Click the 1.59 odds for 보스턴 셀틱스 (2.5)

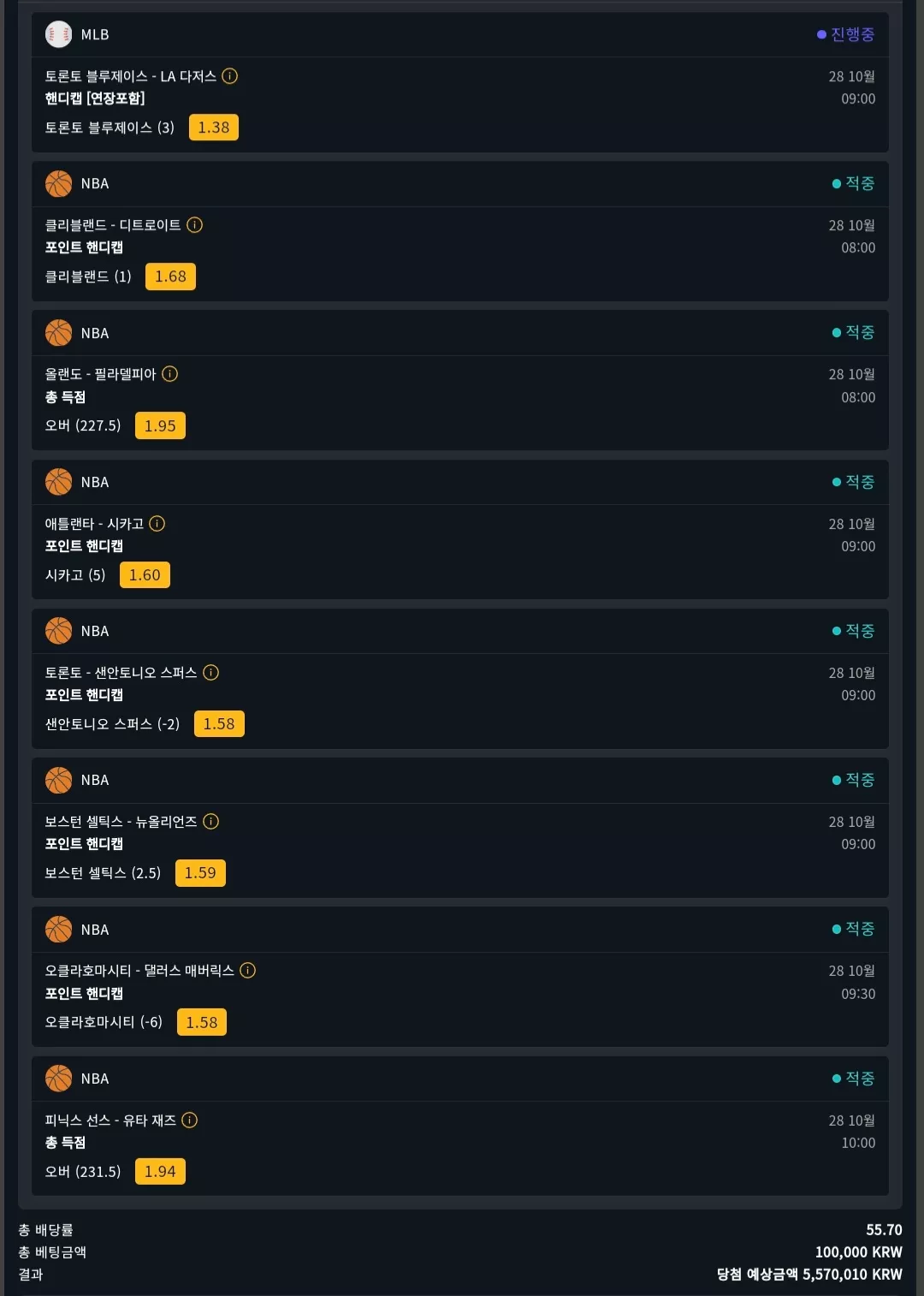click(200, 873)
